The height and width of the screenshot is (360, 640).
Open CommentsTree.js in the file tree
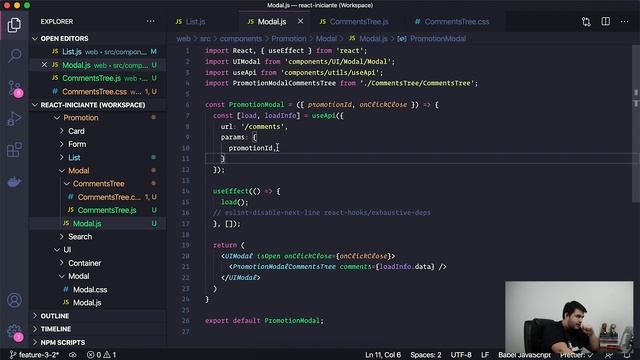point(98,210)
